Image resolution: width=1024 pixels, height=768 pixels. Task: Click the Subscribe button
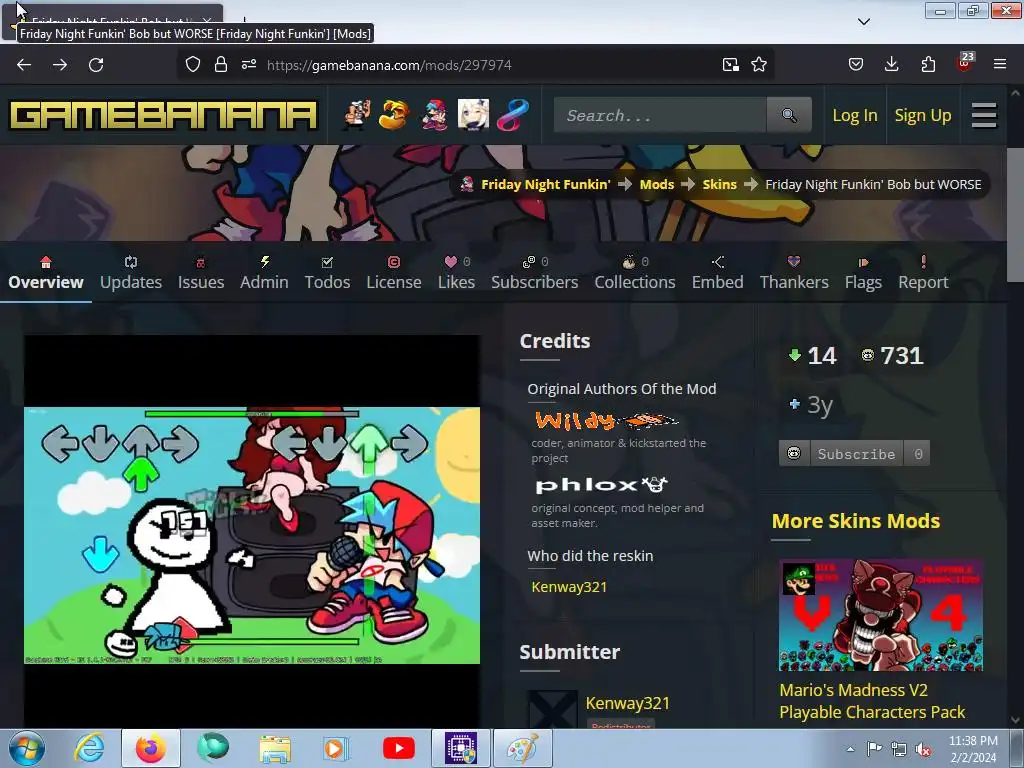(x=854, y=453)
